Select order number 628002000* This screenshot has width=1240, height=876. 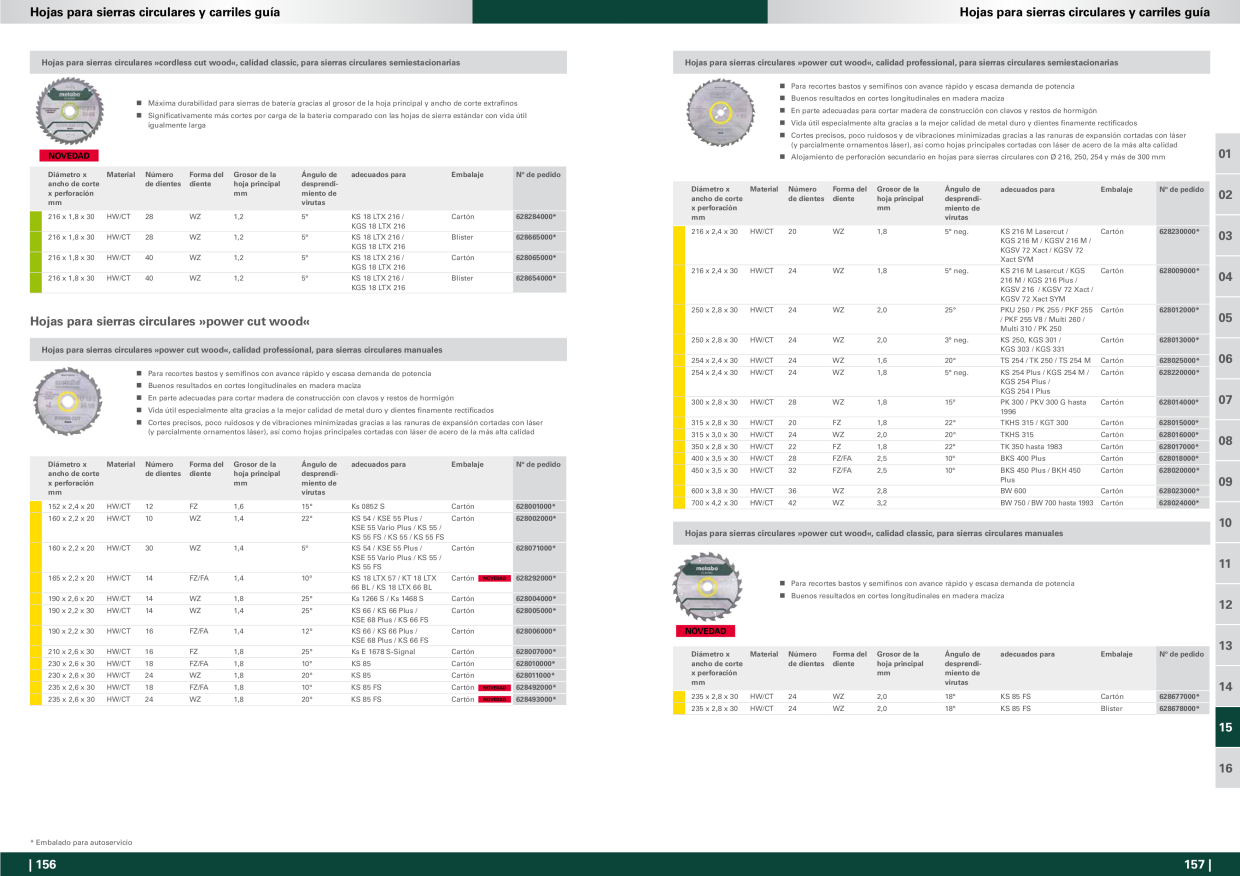pyautogui.click(x=536, y=519)
